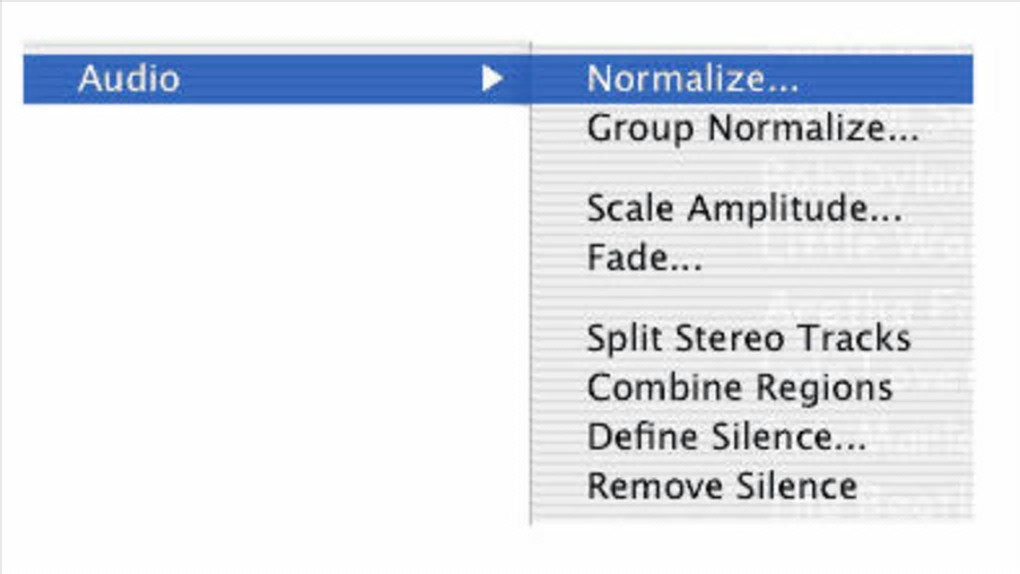The width and height of the screenshot is (1020, 574).
Task: Open the Define Silence... option
Action: [726, 438]
